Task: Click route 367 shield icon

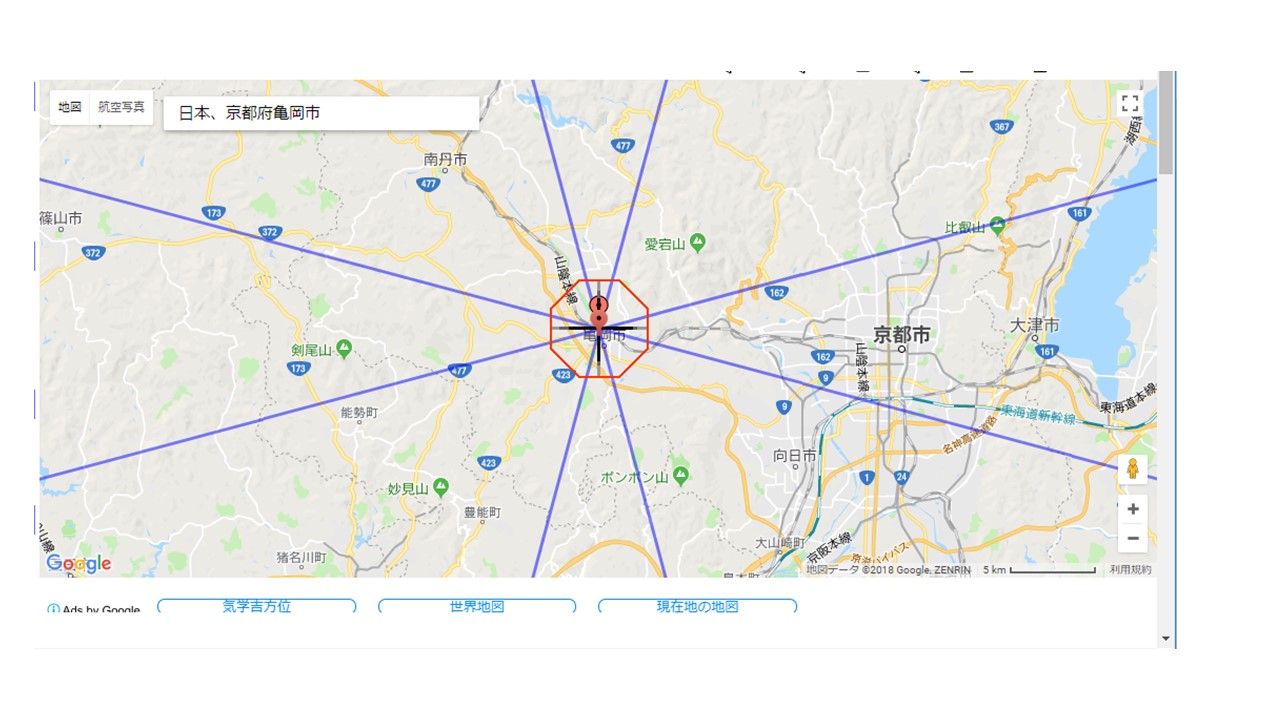Action: coord(1001,126)
